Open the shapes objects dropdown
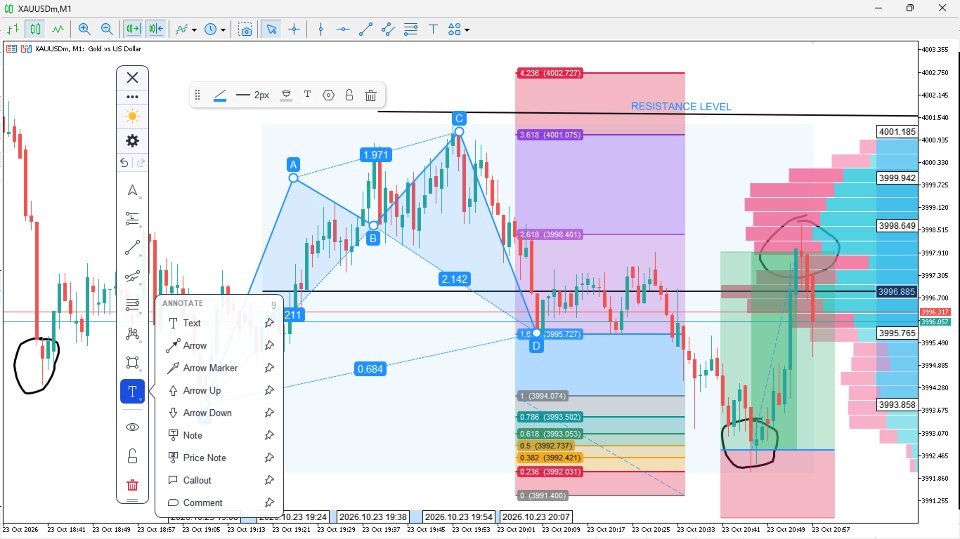Image resolution: width=960 pixels, height=539 pixels. (x=459, y=29)
